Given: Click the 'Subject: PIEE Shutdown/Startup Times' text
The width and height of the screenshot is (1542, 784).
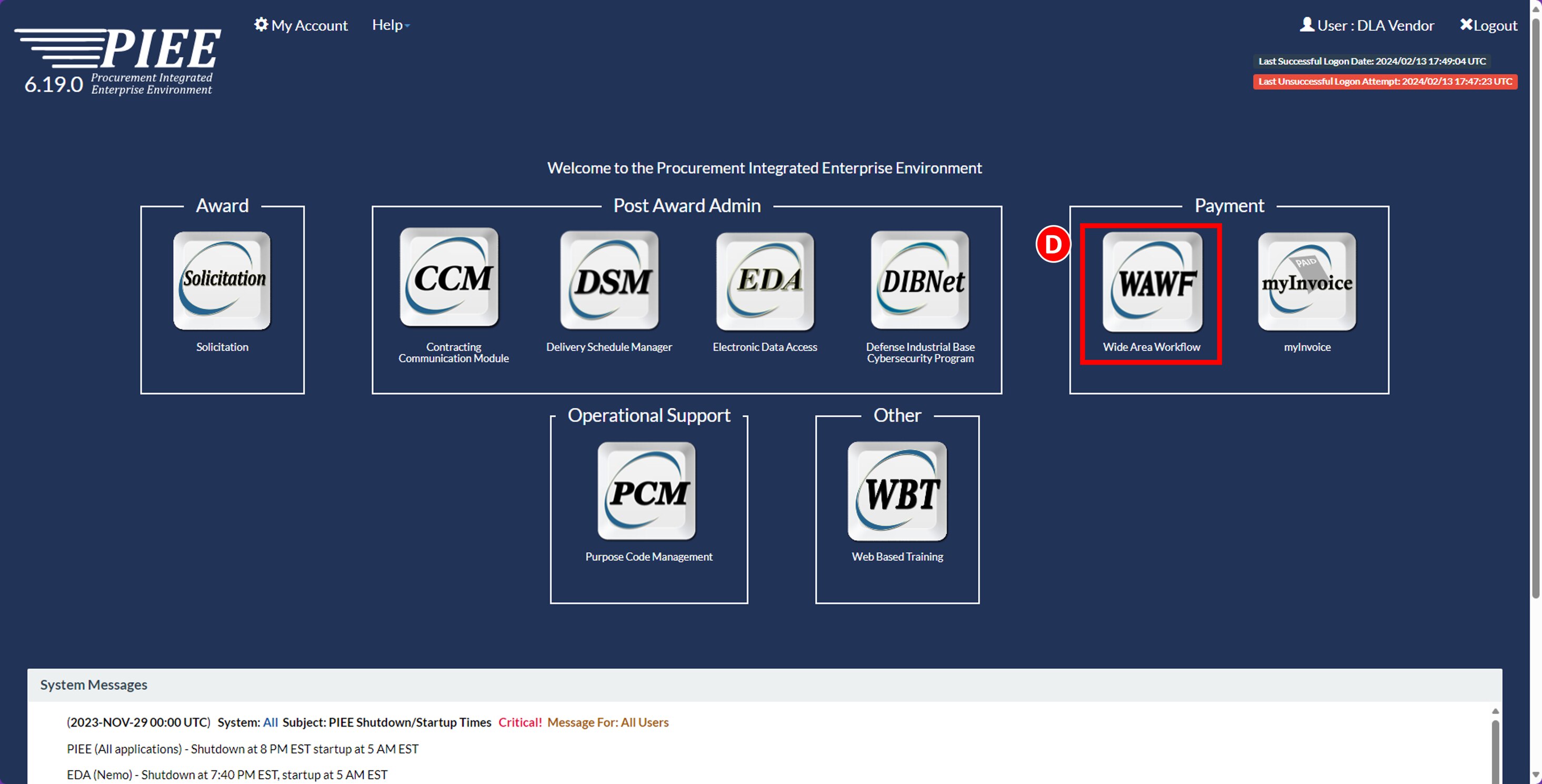Looking at the screenshot, I should click(x=387, y=722).
